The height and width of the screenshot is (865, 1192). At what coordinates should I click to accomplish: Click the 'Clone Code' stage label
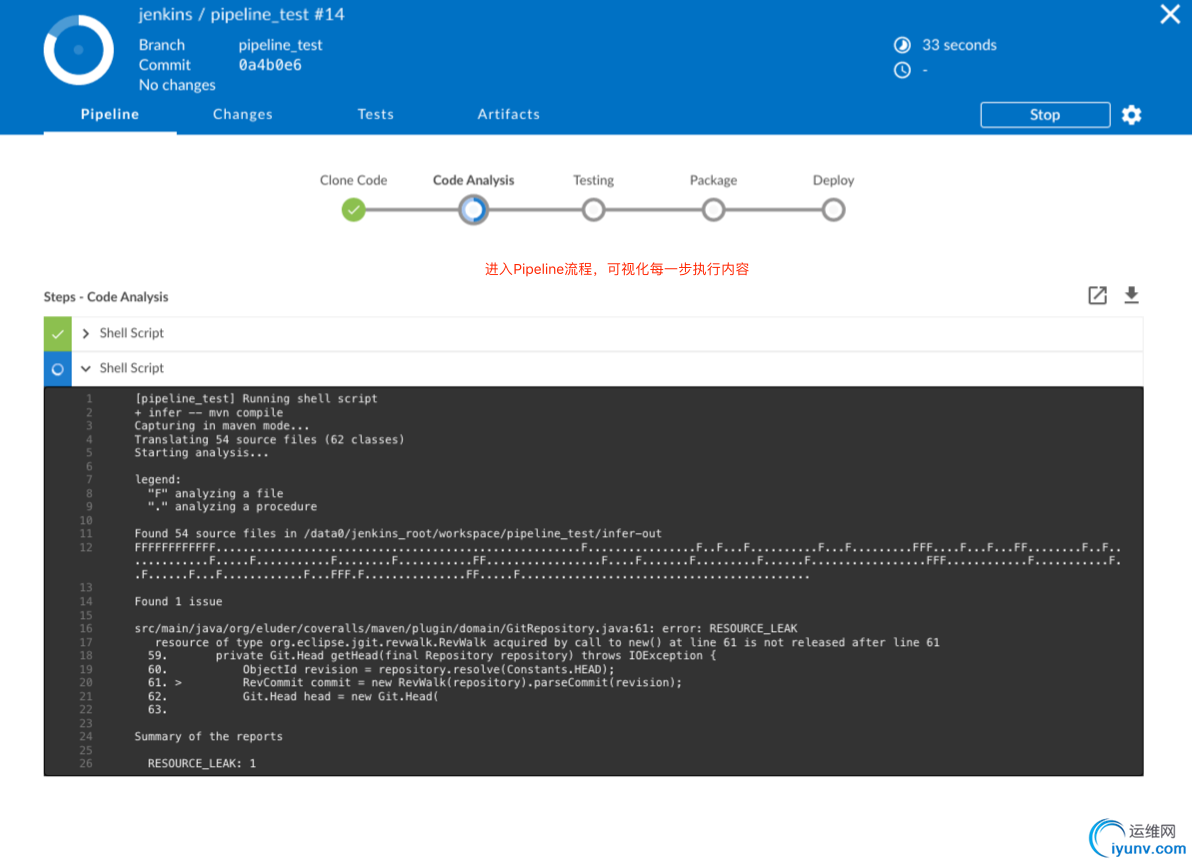(x=353, y=180)
